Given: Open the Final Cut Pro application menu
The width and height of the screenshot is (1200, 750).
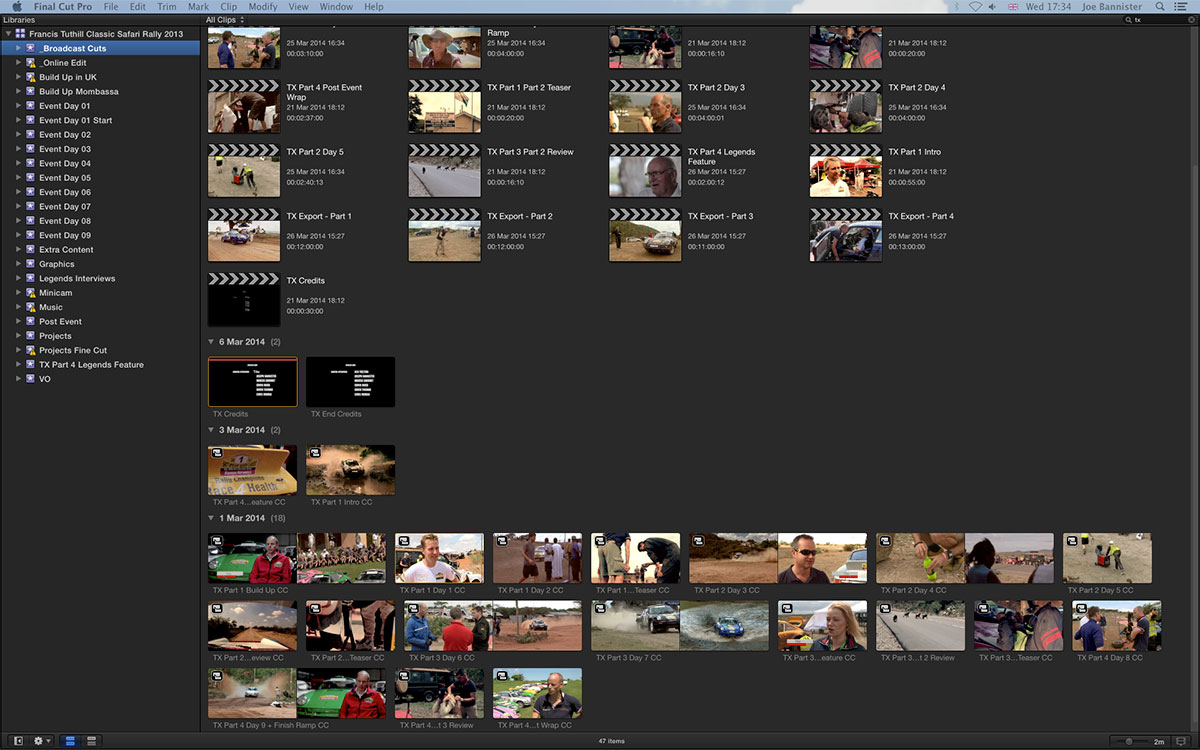Looking at the screenshot, I should (63, 6).
